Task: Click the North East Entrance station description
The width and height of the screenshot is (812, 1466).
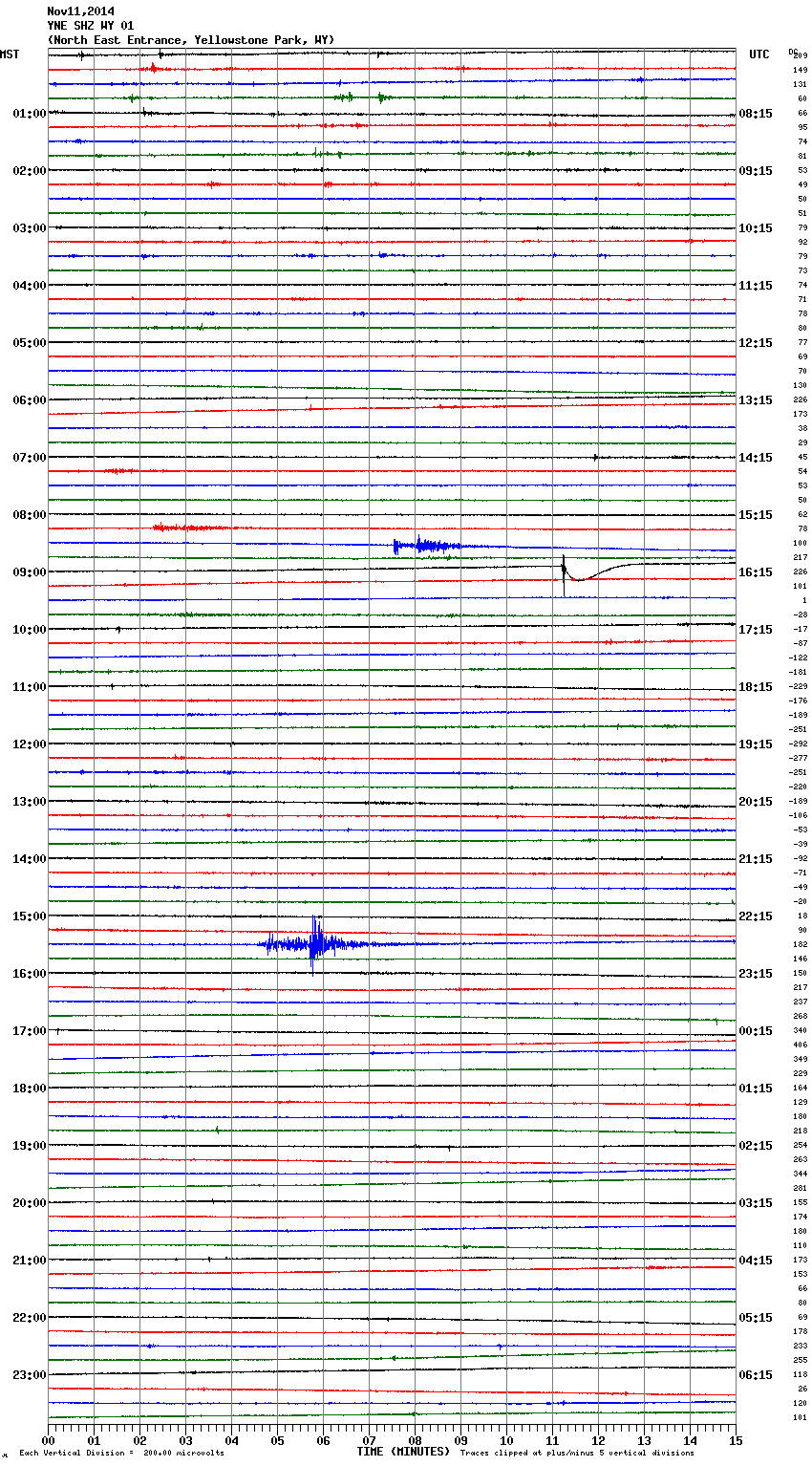Action: (x=191, y=40)
